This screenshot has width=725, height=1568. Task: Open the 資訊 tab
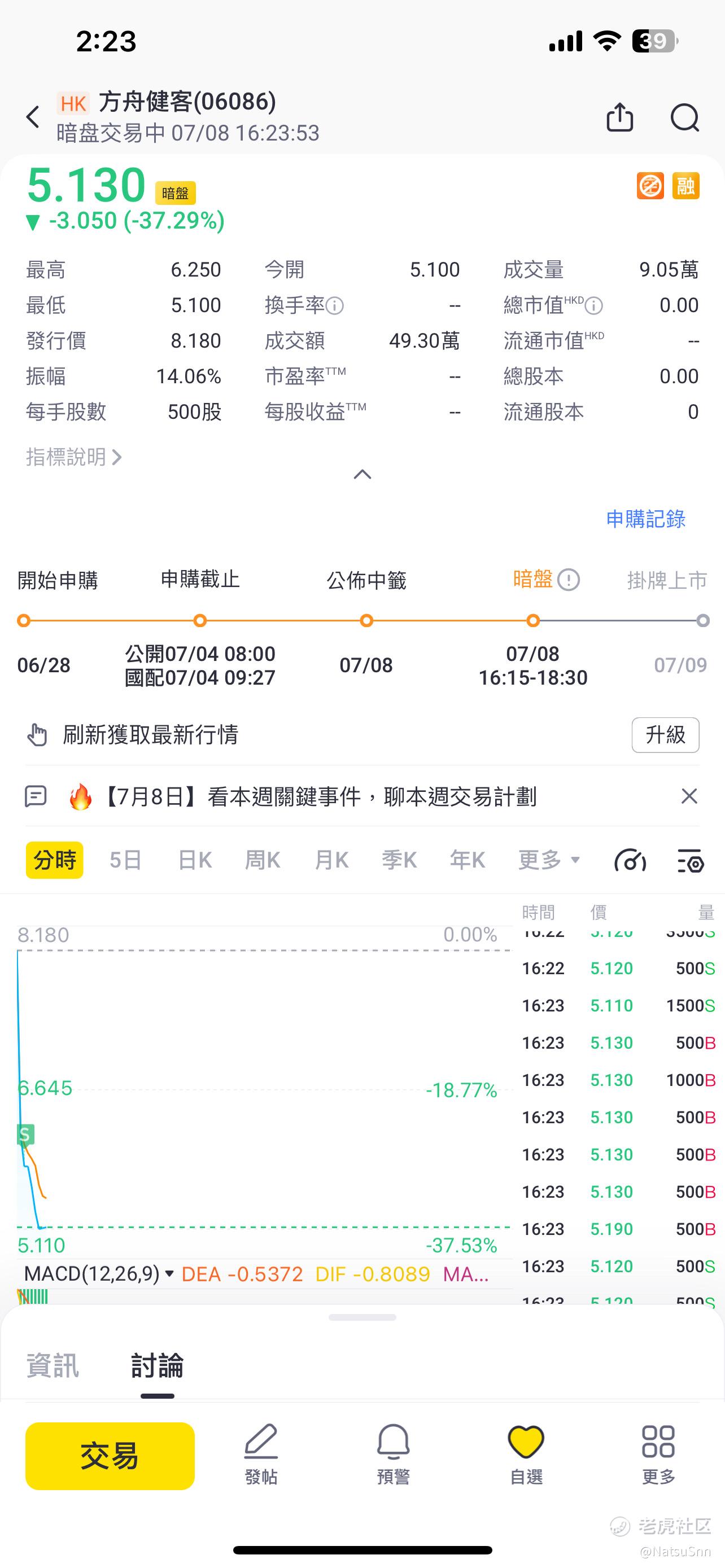(x=53, y=1366)
